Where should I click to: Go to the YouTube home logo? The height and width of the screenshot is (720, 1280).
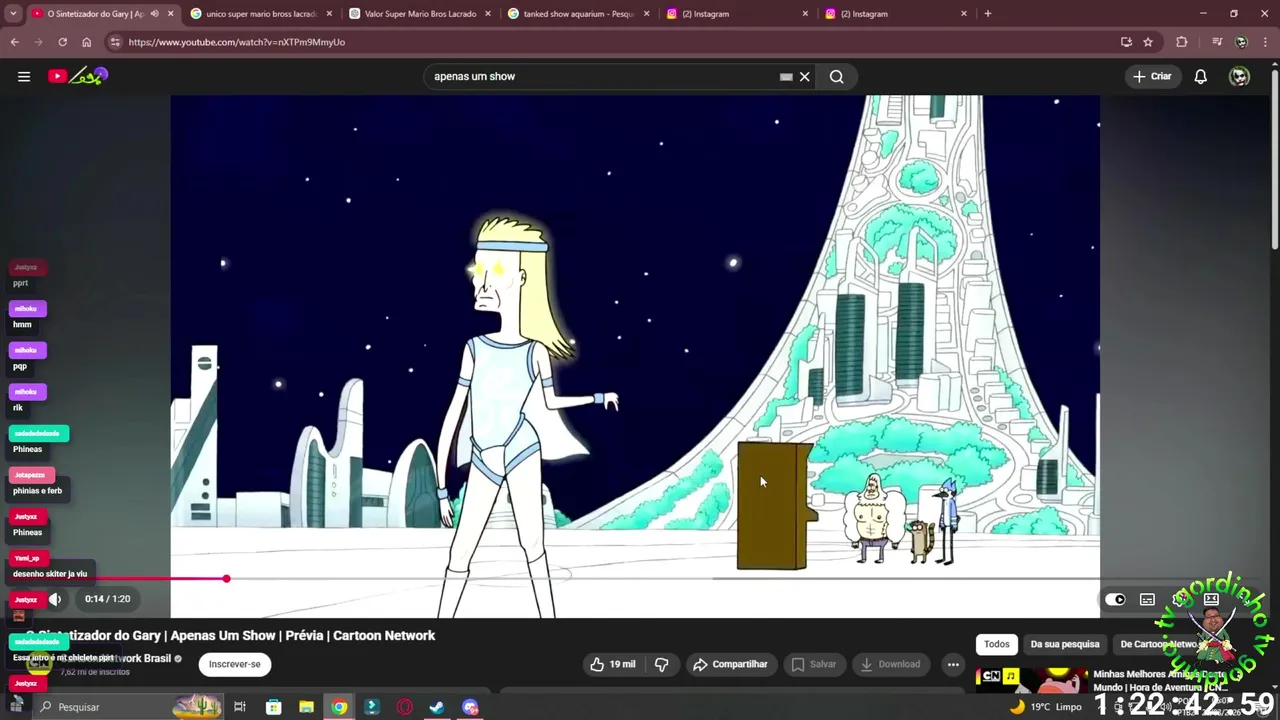78,76
